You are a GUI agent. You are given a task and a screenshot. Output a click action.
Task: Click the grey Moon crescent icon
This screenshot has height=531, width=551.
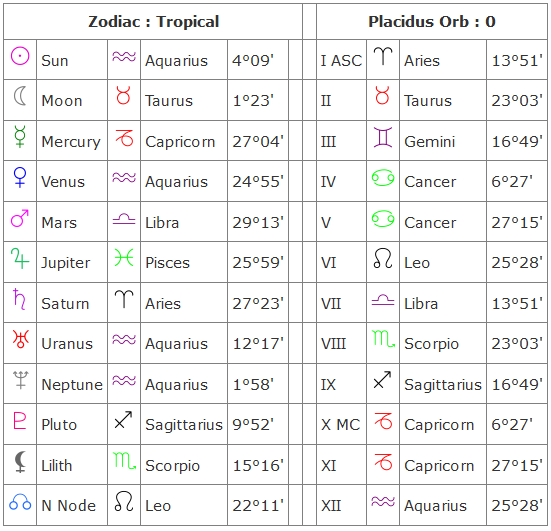(x=20, y=96)
